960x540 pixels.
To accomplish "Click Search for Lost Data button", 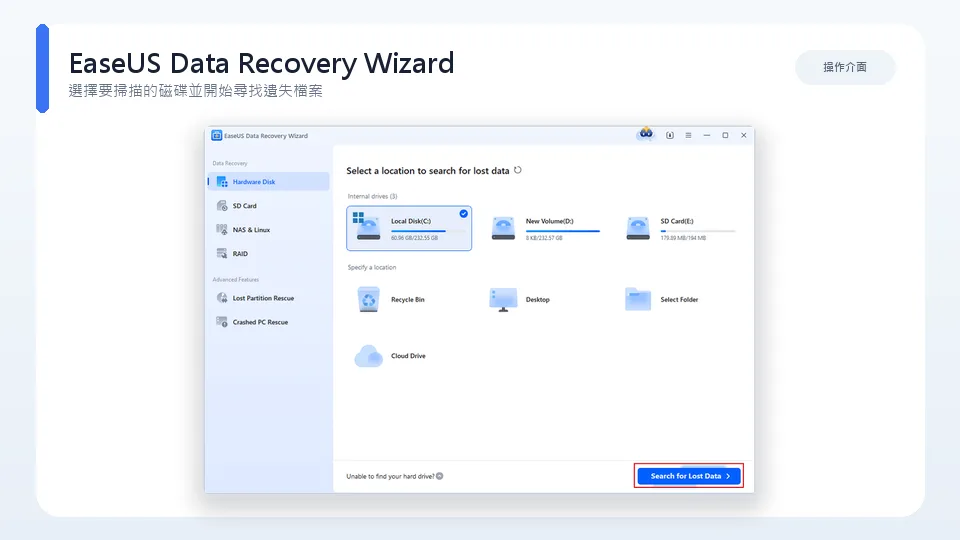I will point(689,476).
